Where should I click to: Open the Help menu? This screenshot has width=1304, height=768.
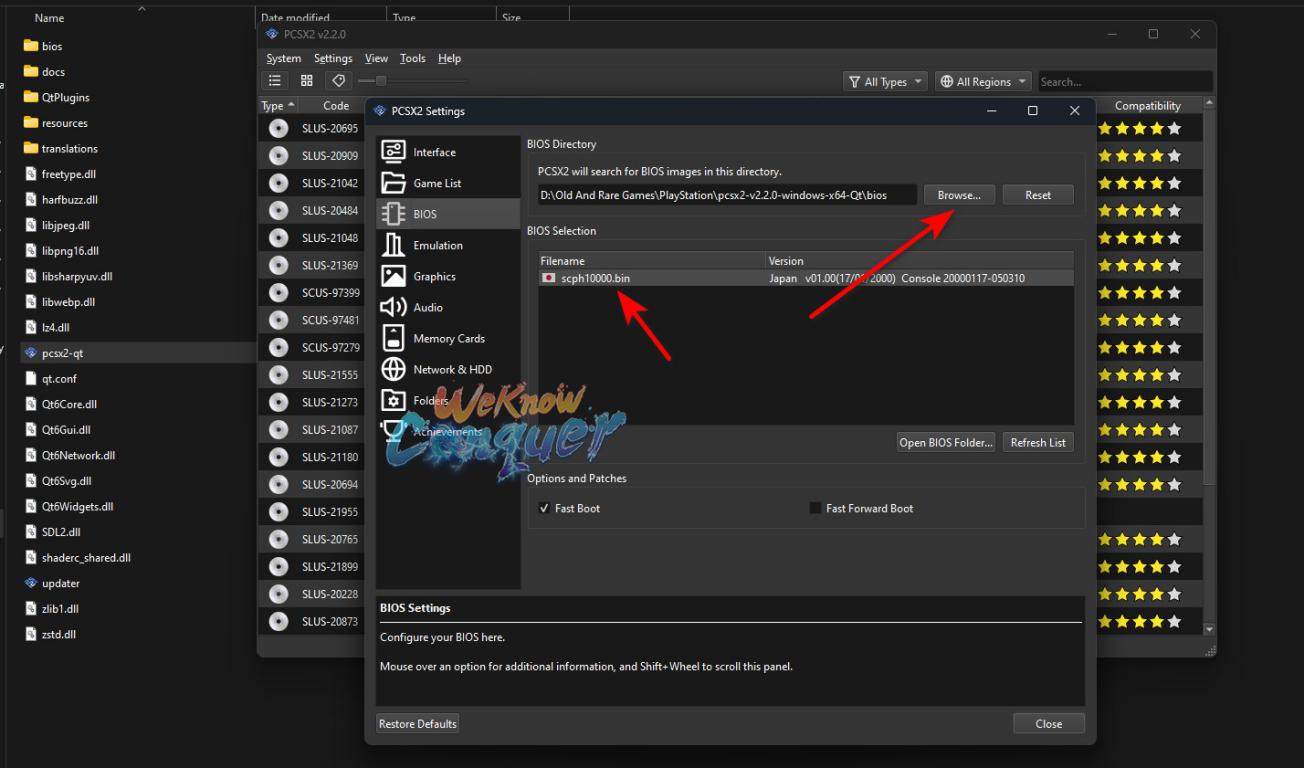450,58
